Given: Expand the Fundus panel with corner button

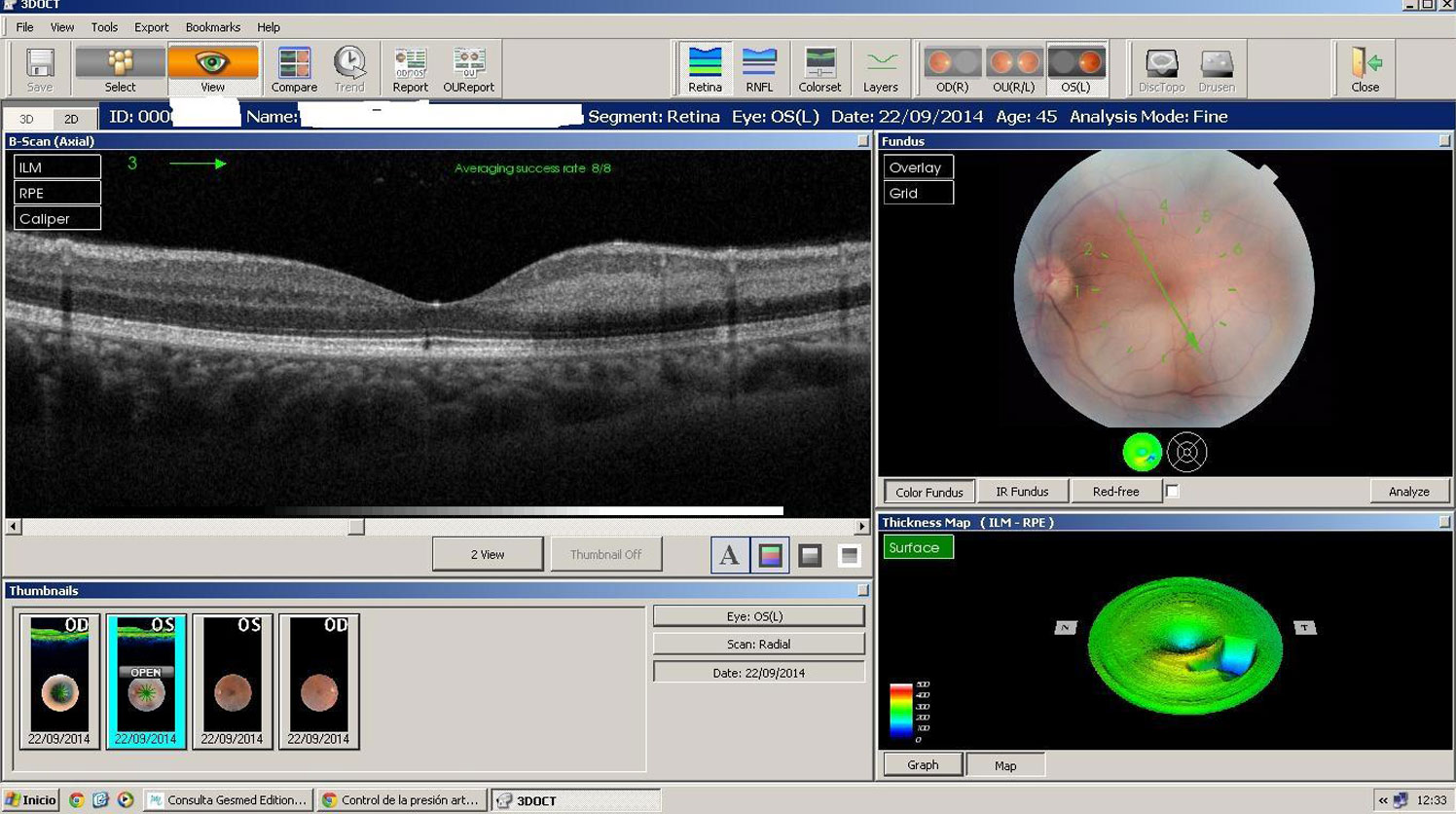Looking at the screenshot, I should click(x=1443, y=141).
